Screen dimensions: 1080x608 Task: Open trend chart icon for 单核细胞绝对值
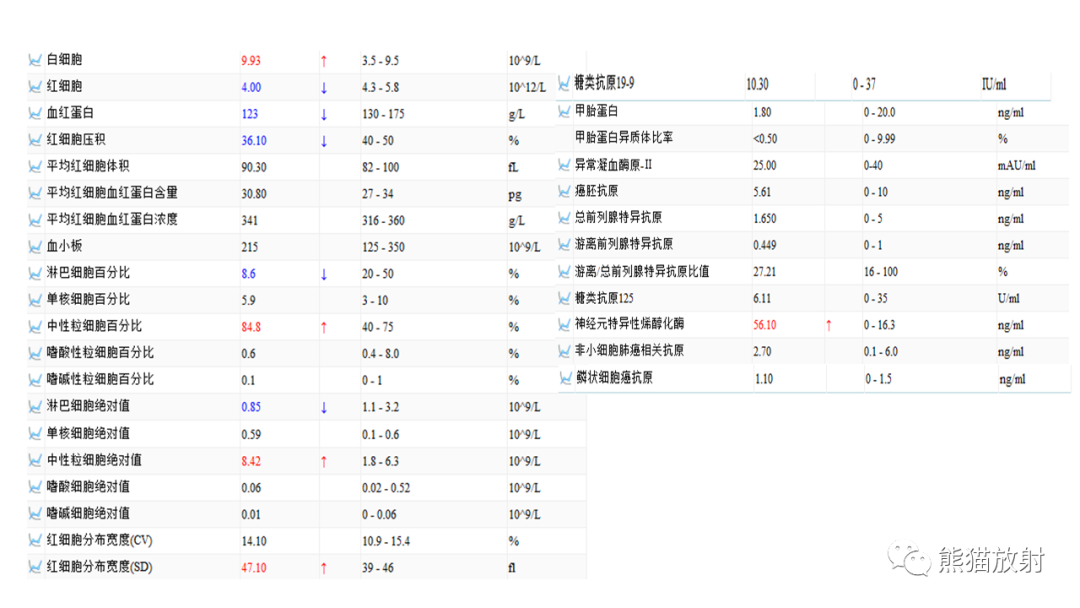point(34,434)
